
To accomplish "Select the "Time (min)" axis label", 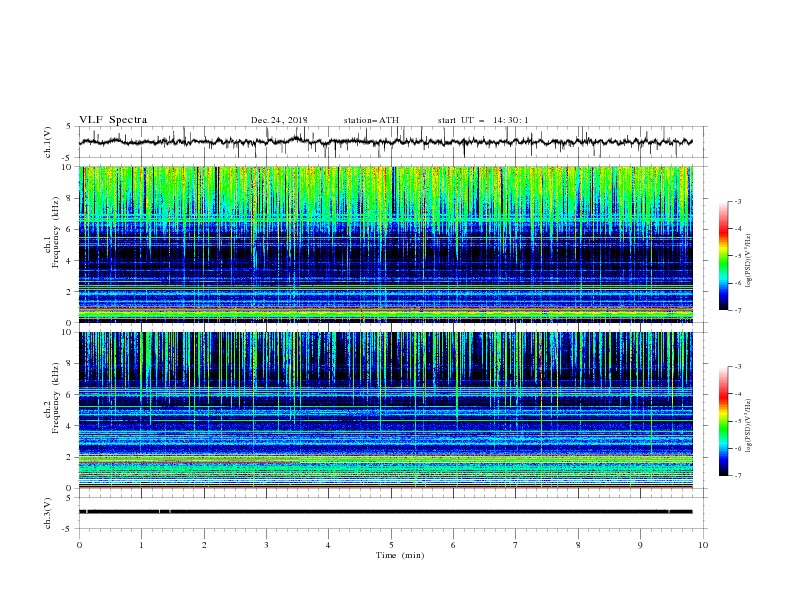I will 400,555.
